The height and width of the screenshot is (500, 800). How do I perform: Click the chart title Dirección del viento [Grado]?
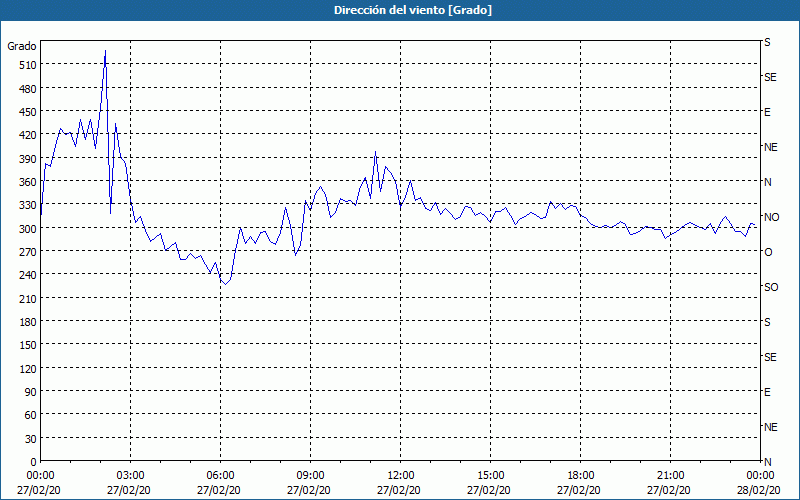[x=399, y=10]
